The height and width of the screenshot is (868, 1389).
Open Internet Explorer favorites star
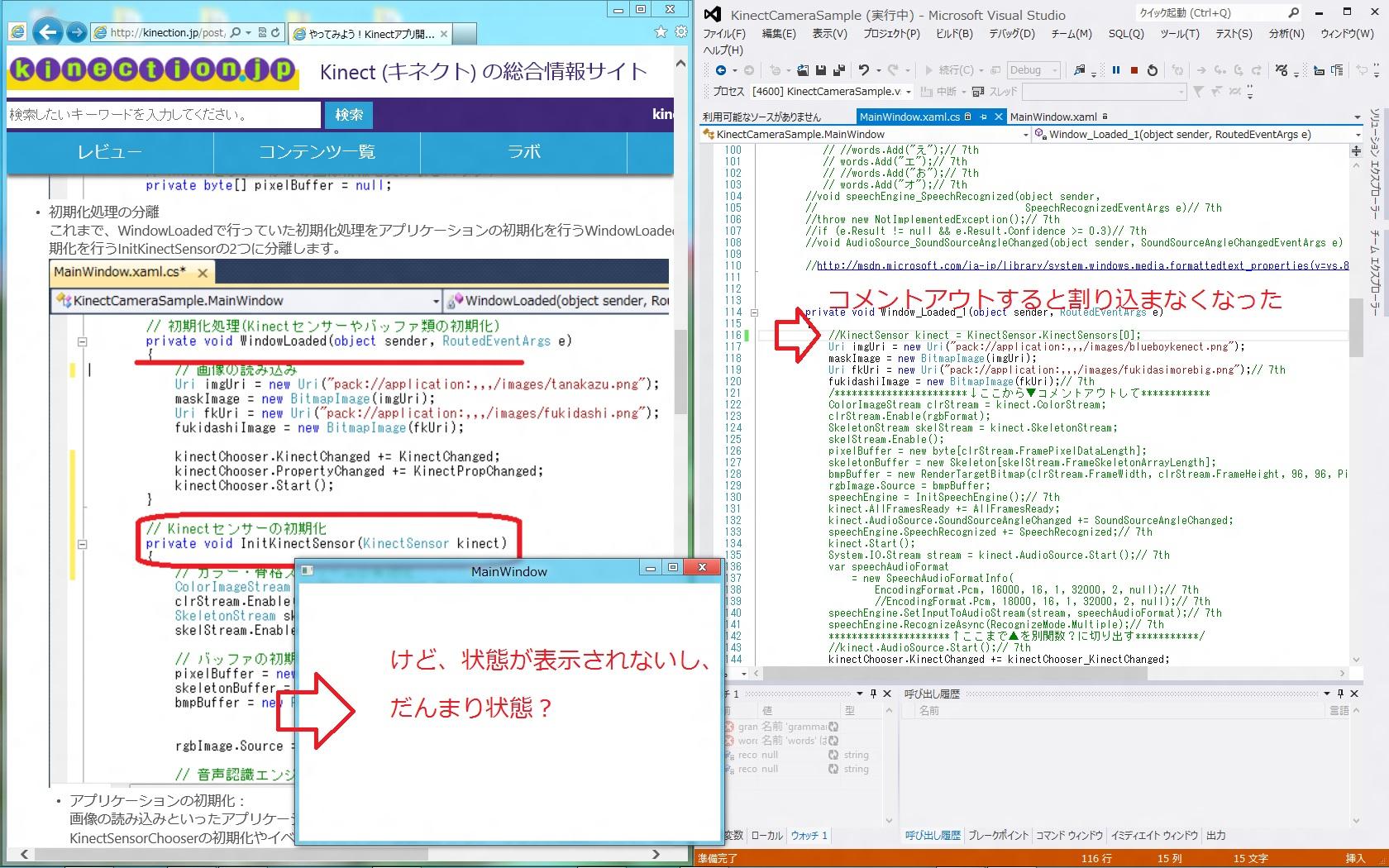(x=661, y=32)
